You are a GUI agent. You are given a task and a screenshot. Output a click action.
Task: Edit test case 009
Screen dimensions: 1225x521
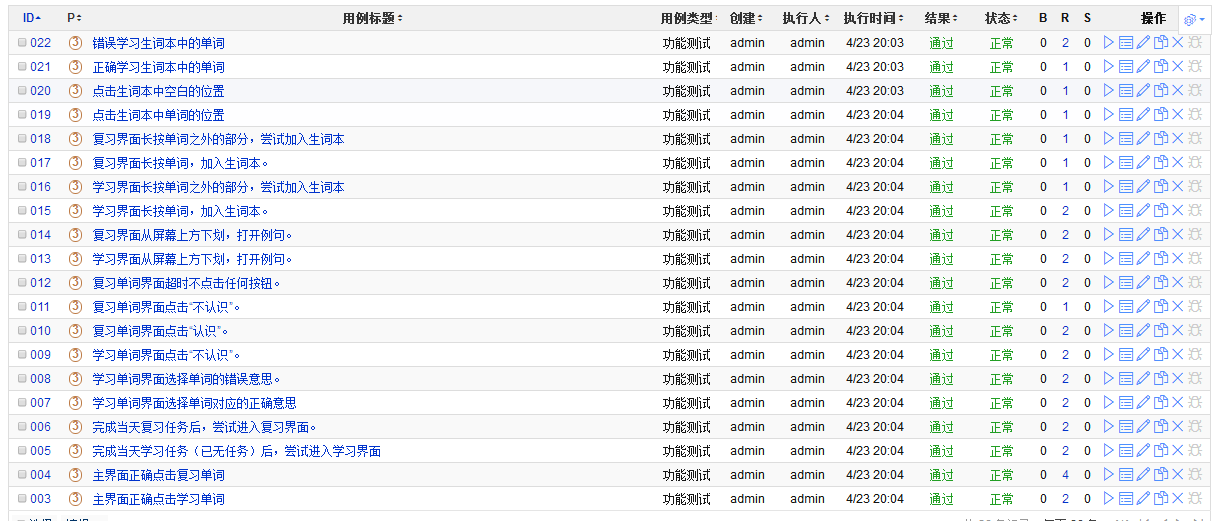[1143, 355]
